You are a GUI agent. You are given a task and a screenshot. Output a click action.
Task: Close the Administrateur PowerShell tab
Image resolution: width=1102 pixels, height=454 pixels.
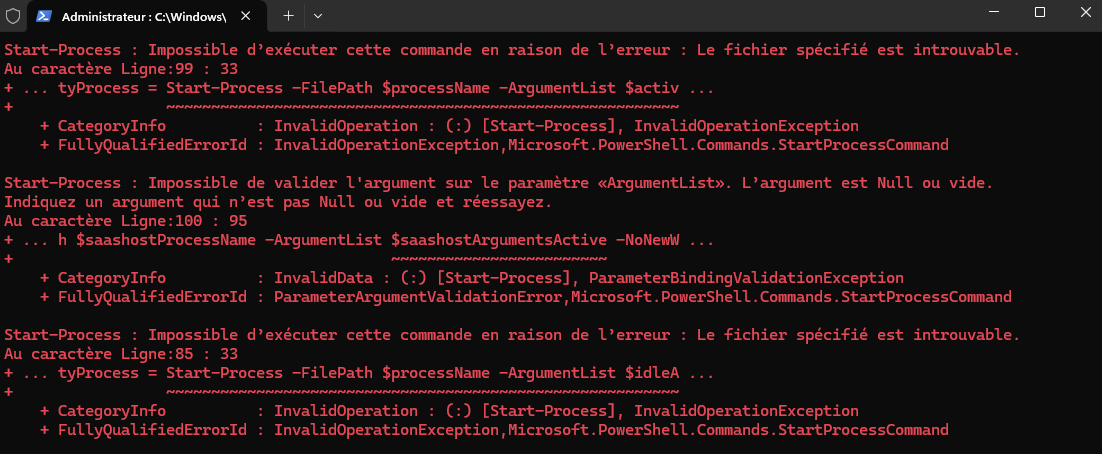coord(250,17)
